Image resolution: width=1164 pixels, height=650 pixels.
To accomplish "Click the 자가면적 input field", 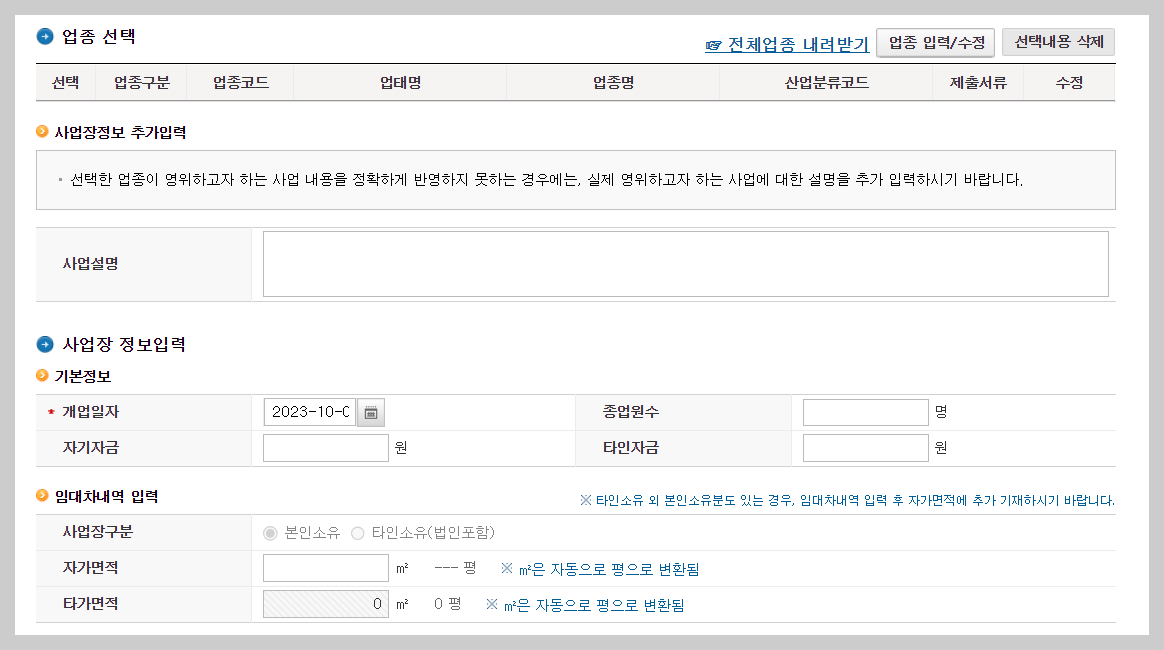I will tap(325, 567).
